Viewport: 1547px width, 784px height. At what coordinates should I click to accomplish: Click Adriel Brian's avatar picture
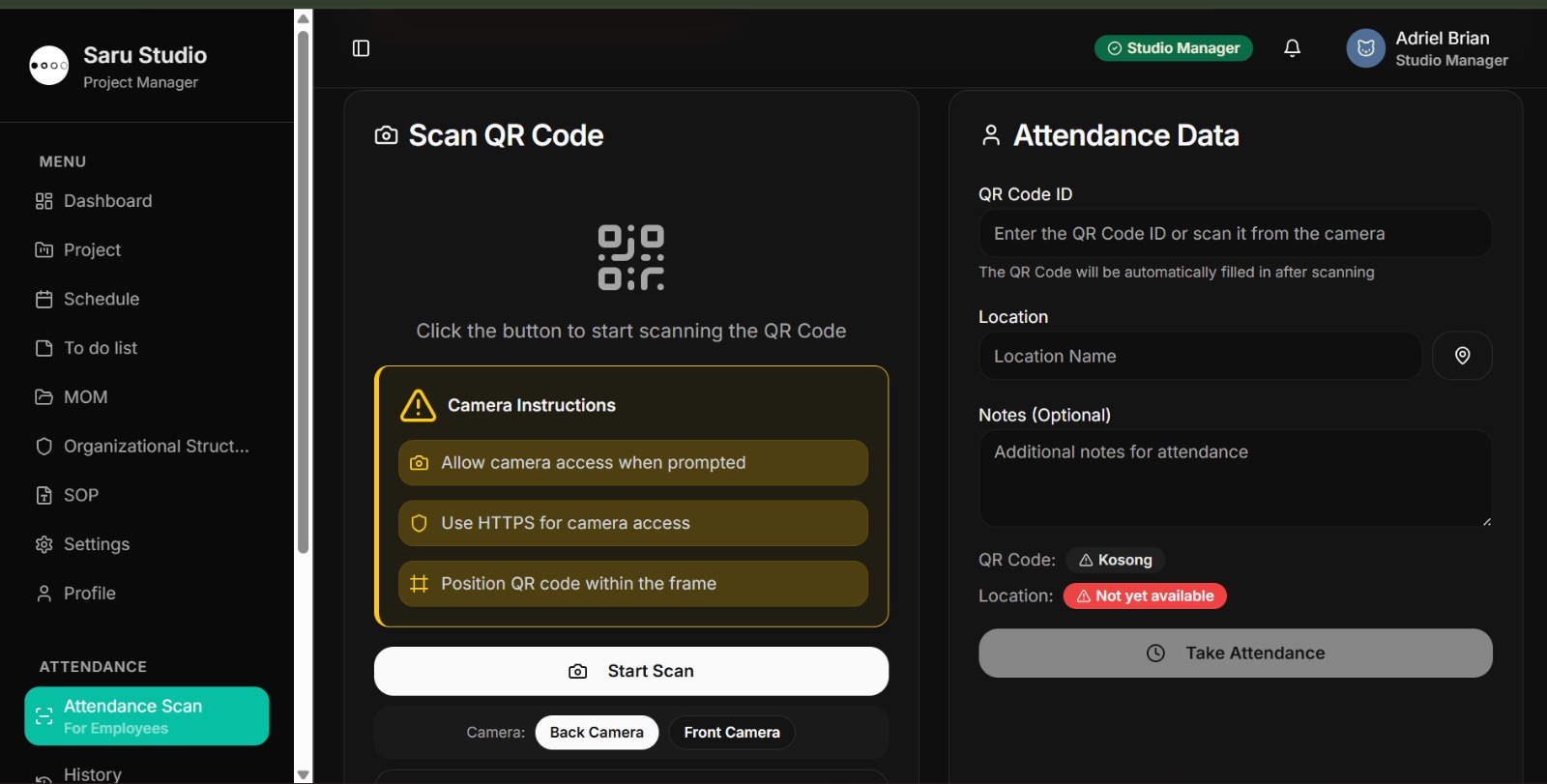tap(1365, 48)
